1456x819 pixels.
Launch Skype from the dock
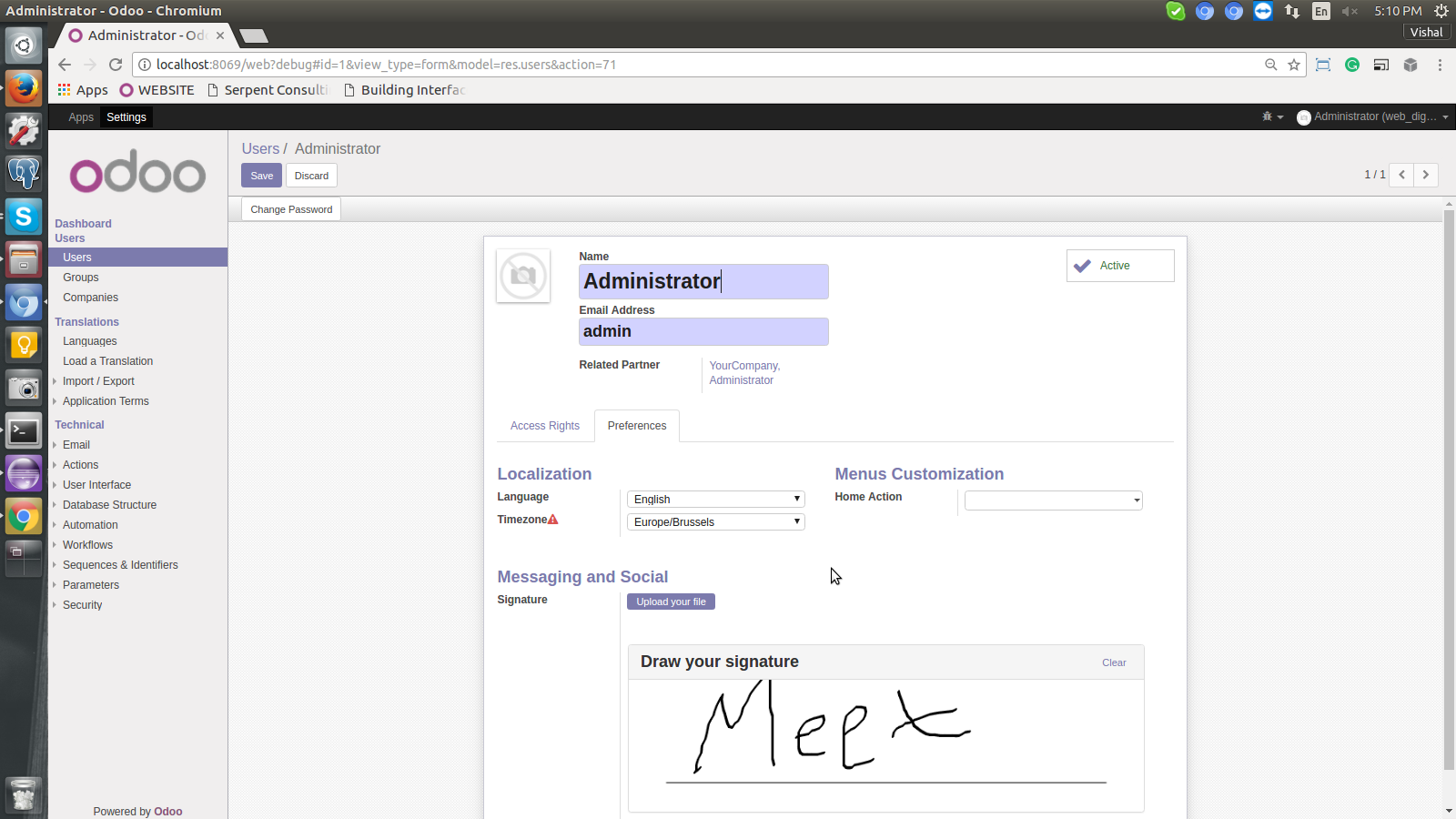24,217
